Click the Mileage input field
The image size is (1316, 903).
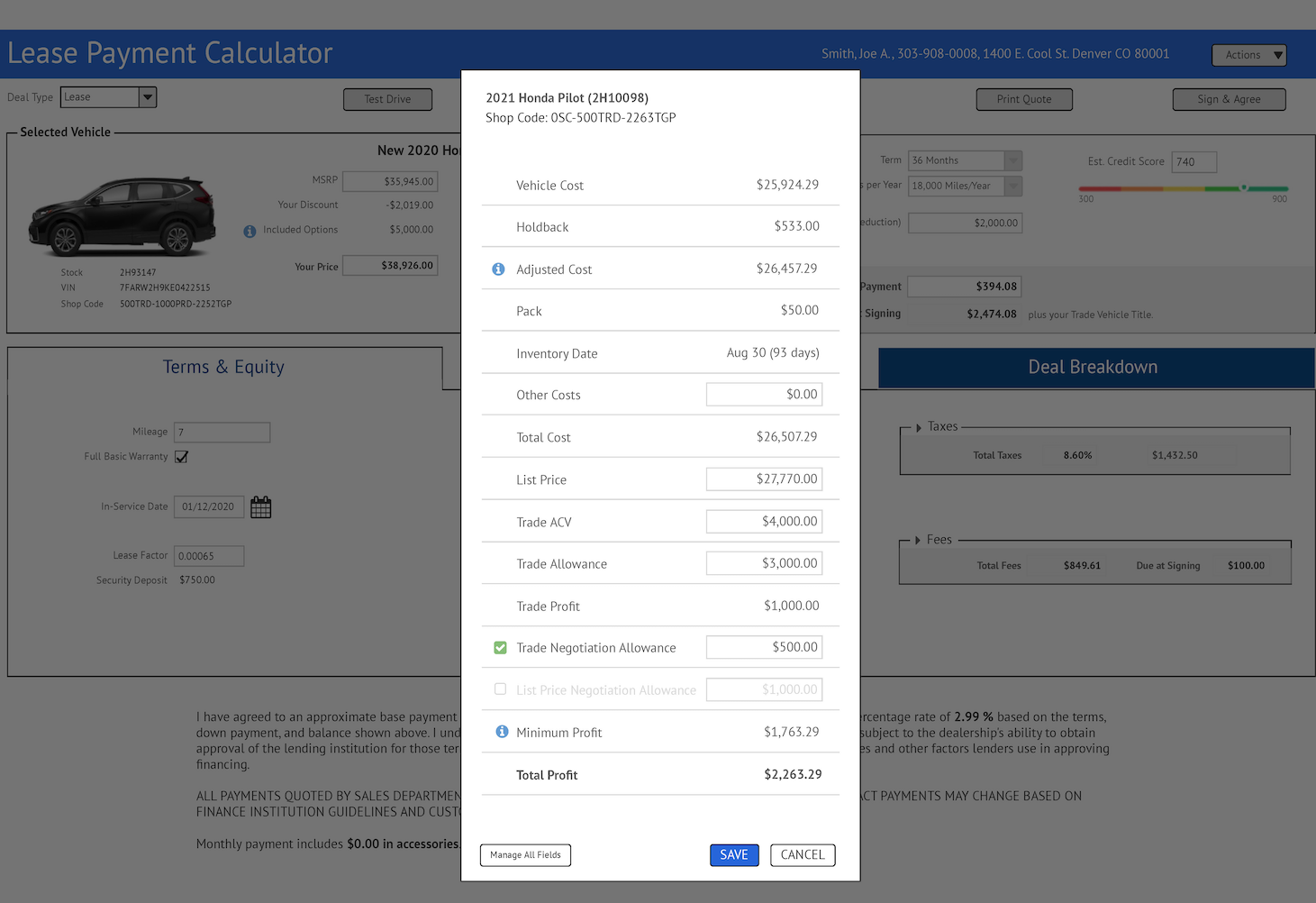point(222,433)
